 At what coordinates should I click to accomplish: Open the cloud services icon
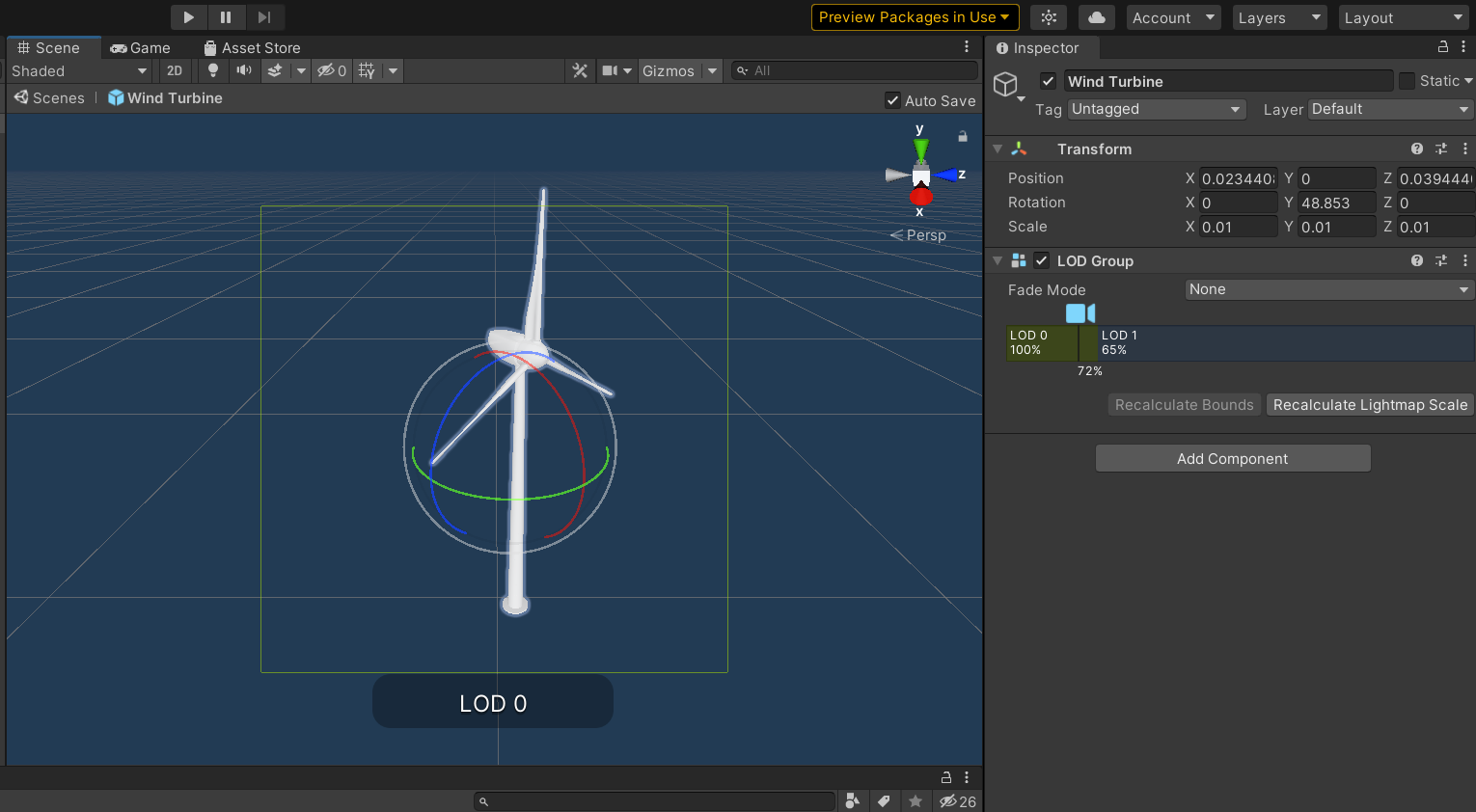(1097, 17)
